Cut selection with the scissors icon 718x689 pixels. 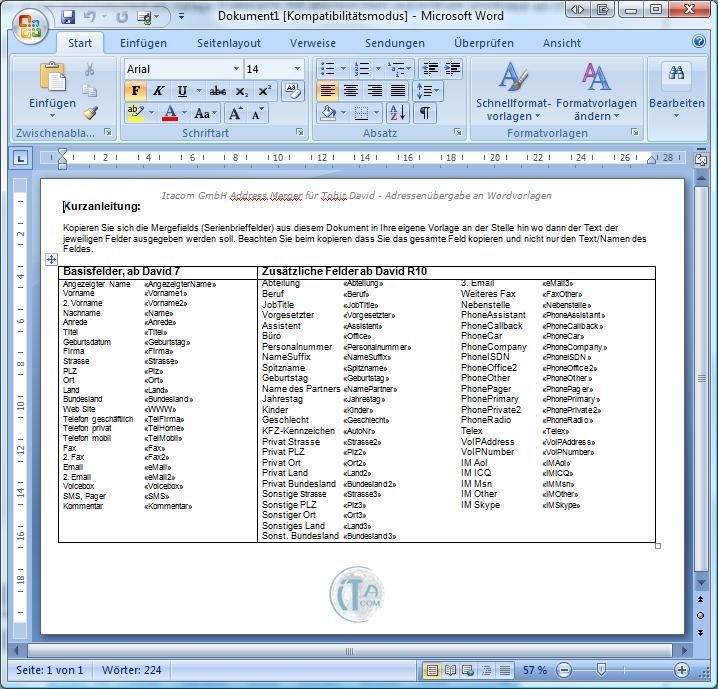coord(90,69)
